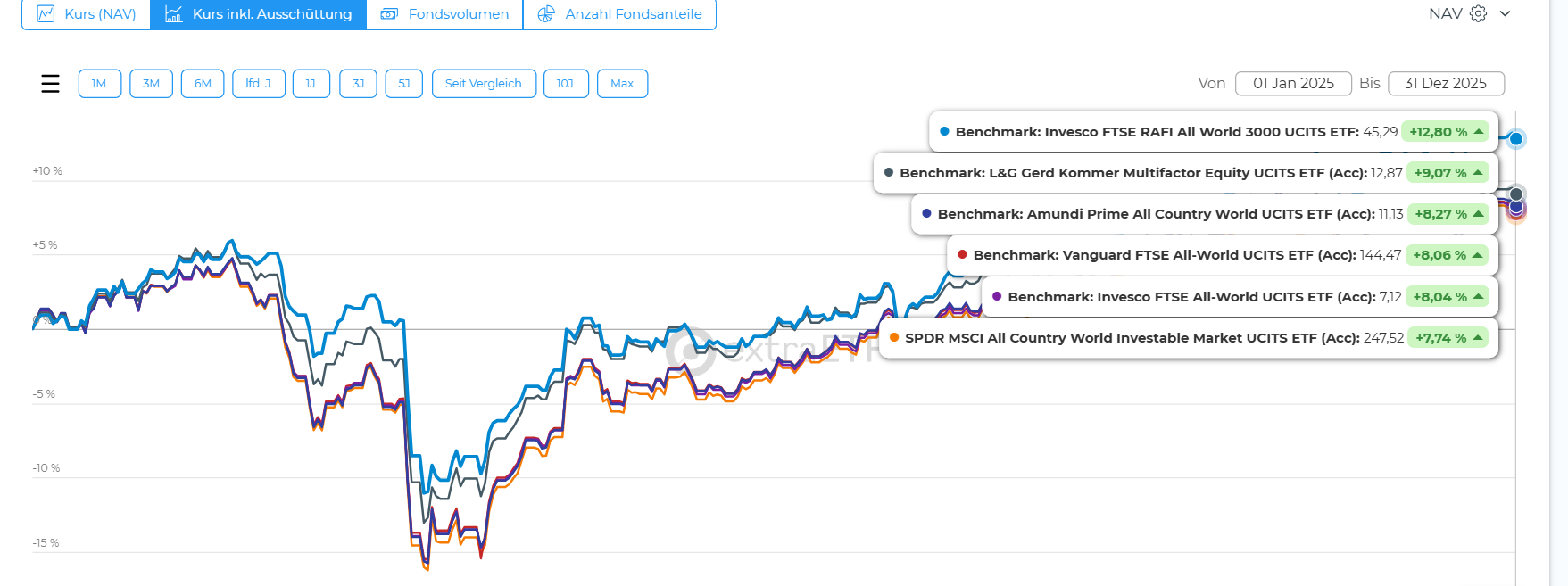Expand the NAV dropdown chevron
The height and width of the screenshot is (586, 1568).
1506,14
